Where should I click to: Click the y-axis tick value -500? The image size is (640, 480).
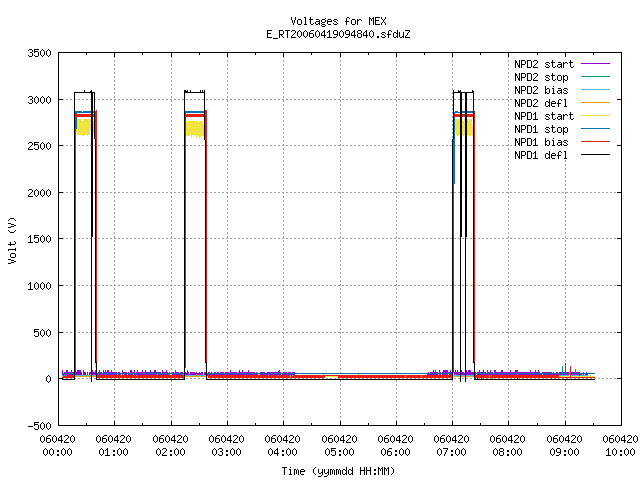[x=39, y=426]
